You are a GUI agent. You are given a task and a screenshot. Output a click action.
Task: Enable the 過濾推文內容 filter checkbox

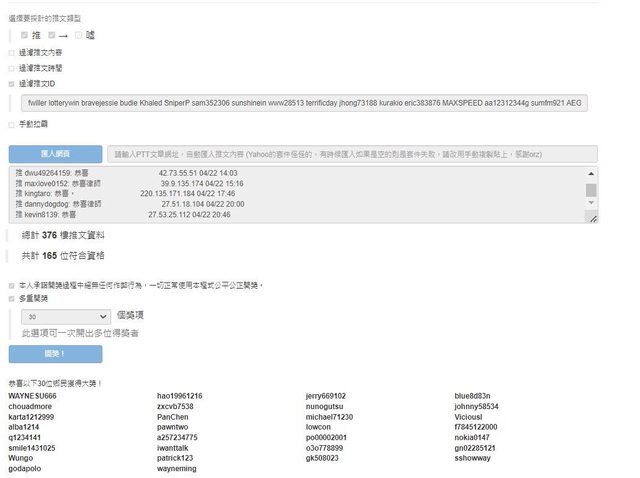pyautogui.click(x=11, y=53)
